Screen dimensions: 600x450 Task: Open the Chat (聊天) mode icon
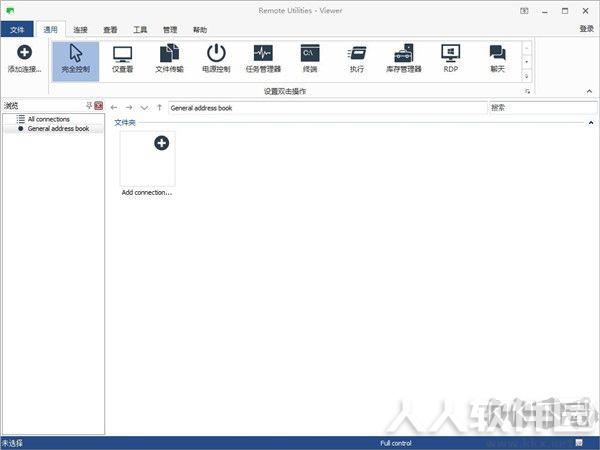click(497, 61)
